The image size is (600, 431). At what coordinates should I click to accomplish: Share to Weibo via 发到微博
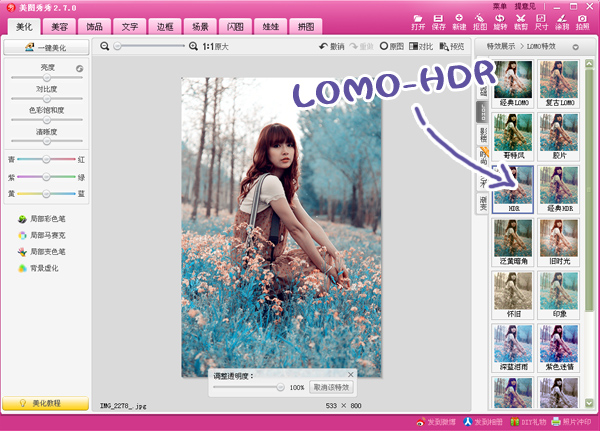[436, 422]
